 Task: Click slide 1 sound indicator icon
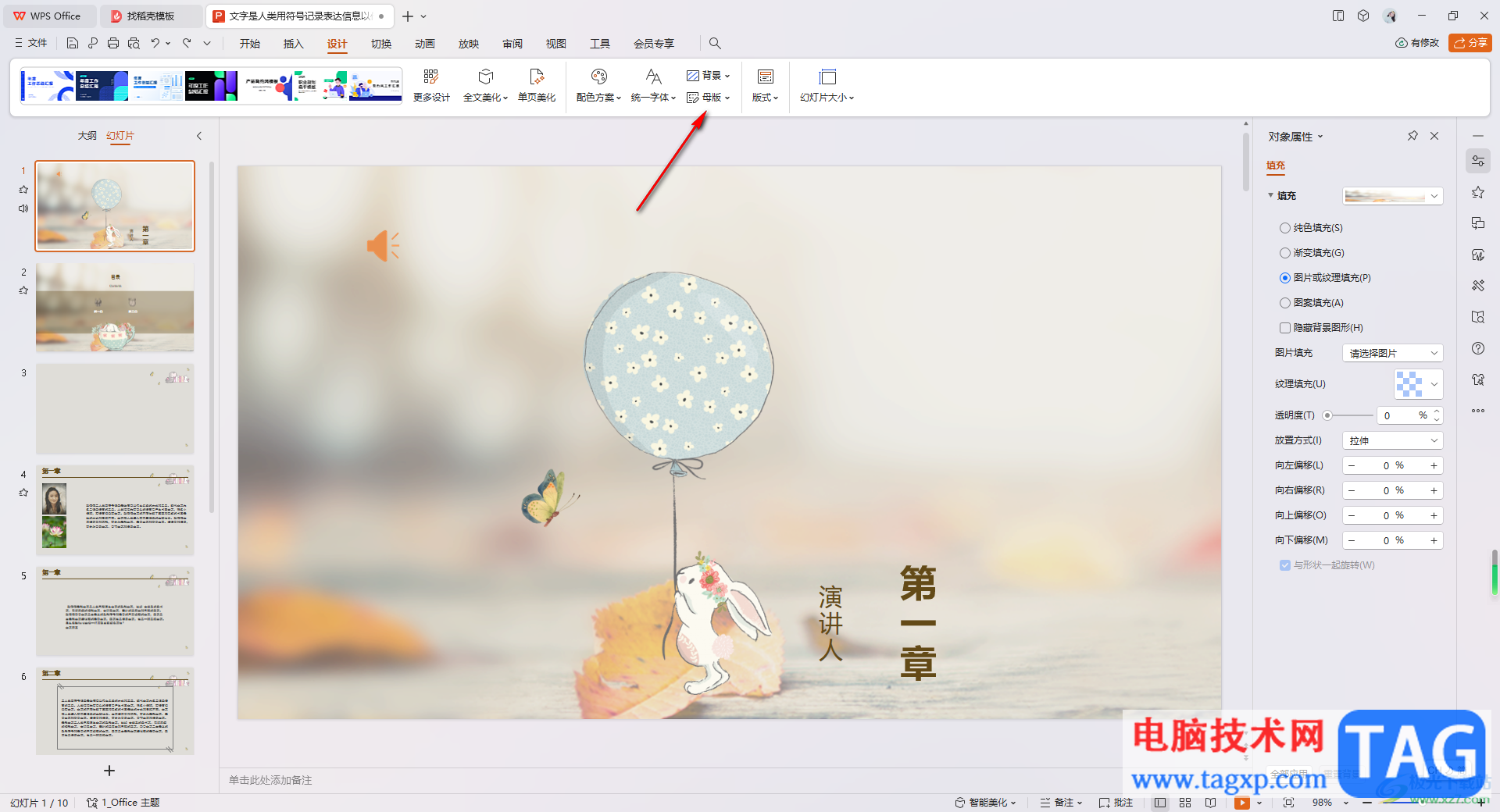(x=23, y=208)
